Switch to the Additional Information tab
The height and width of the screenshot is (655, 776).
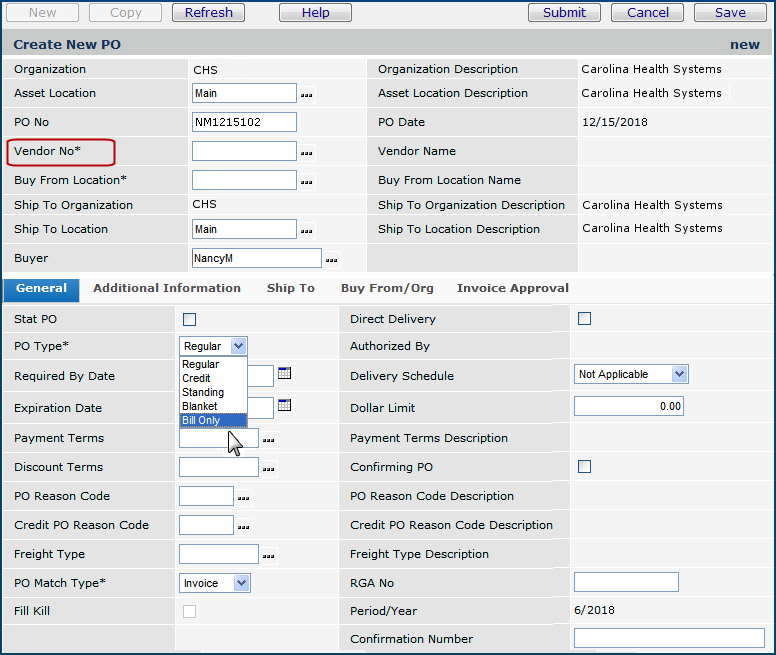click(167, 288)
